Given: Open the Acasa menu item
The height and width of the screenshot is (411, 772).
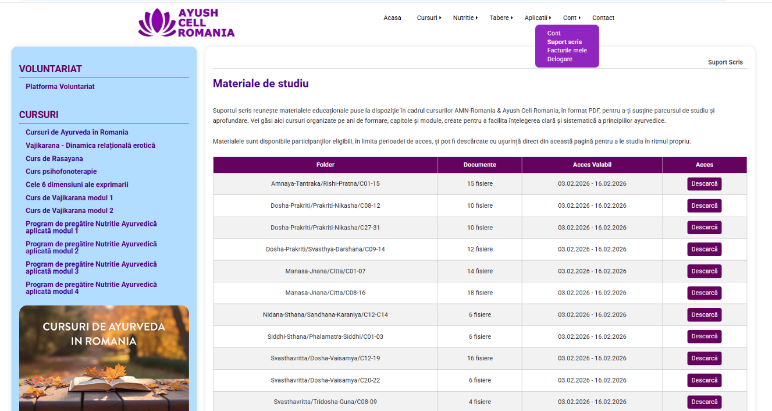Looking at the screenshot, I should (x=392, y=18).
